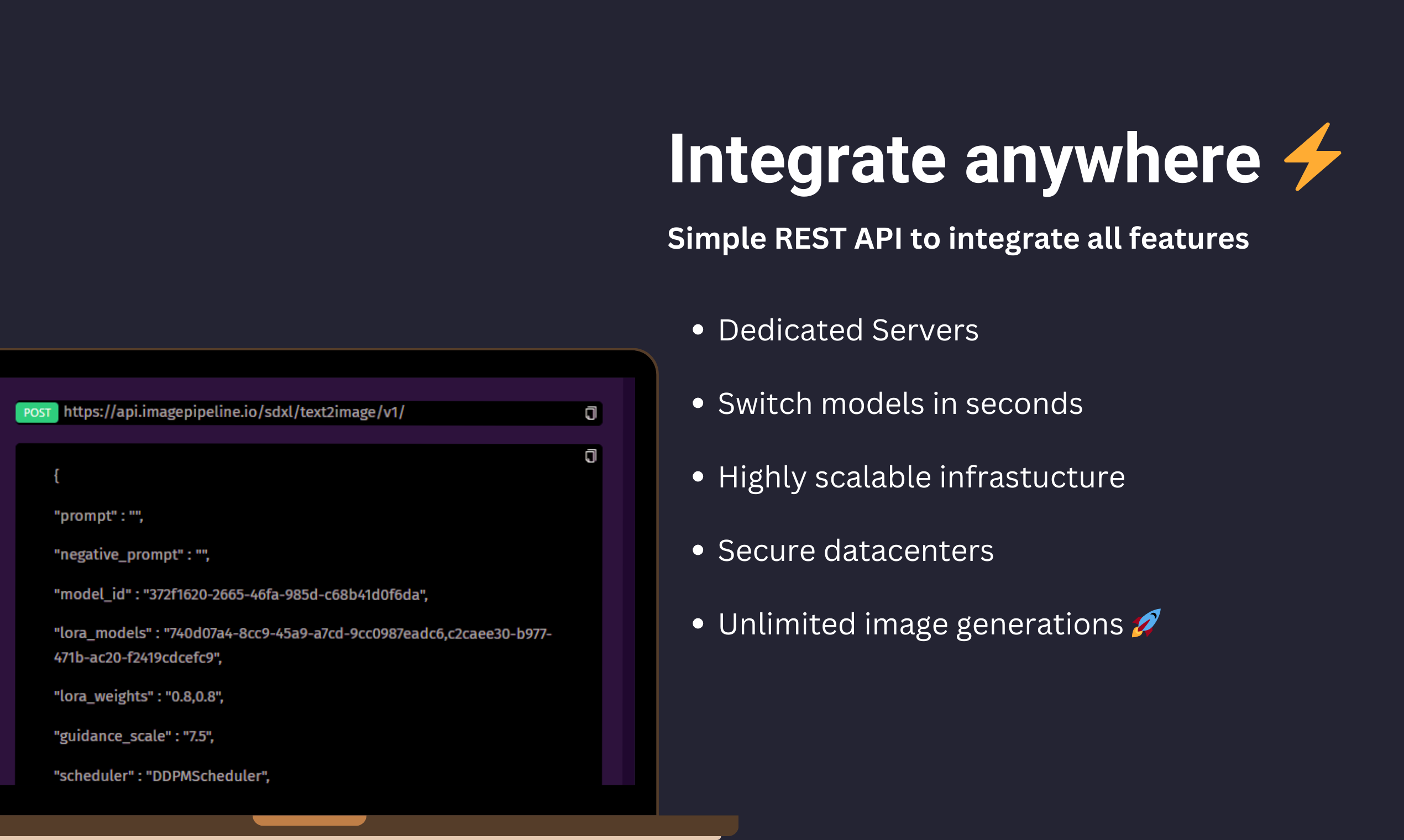This screenshot has width=1404, height=840.
Task: Click Highly scalable infrastucture bullet
Action: 920,477
